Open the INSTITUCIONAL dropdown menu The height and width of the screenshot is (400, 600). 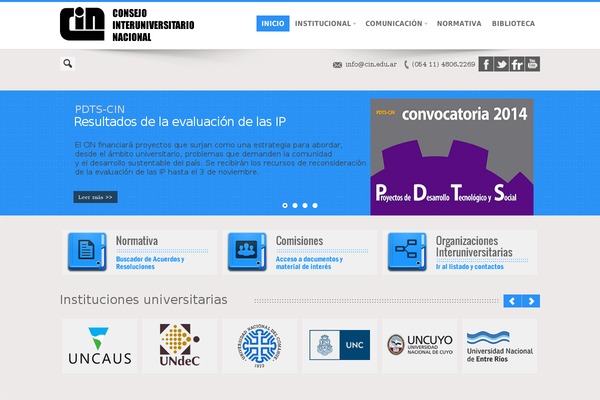click(x=325, y=23)
